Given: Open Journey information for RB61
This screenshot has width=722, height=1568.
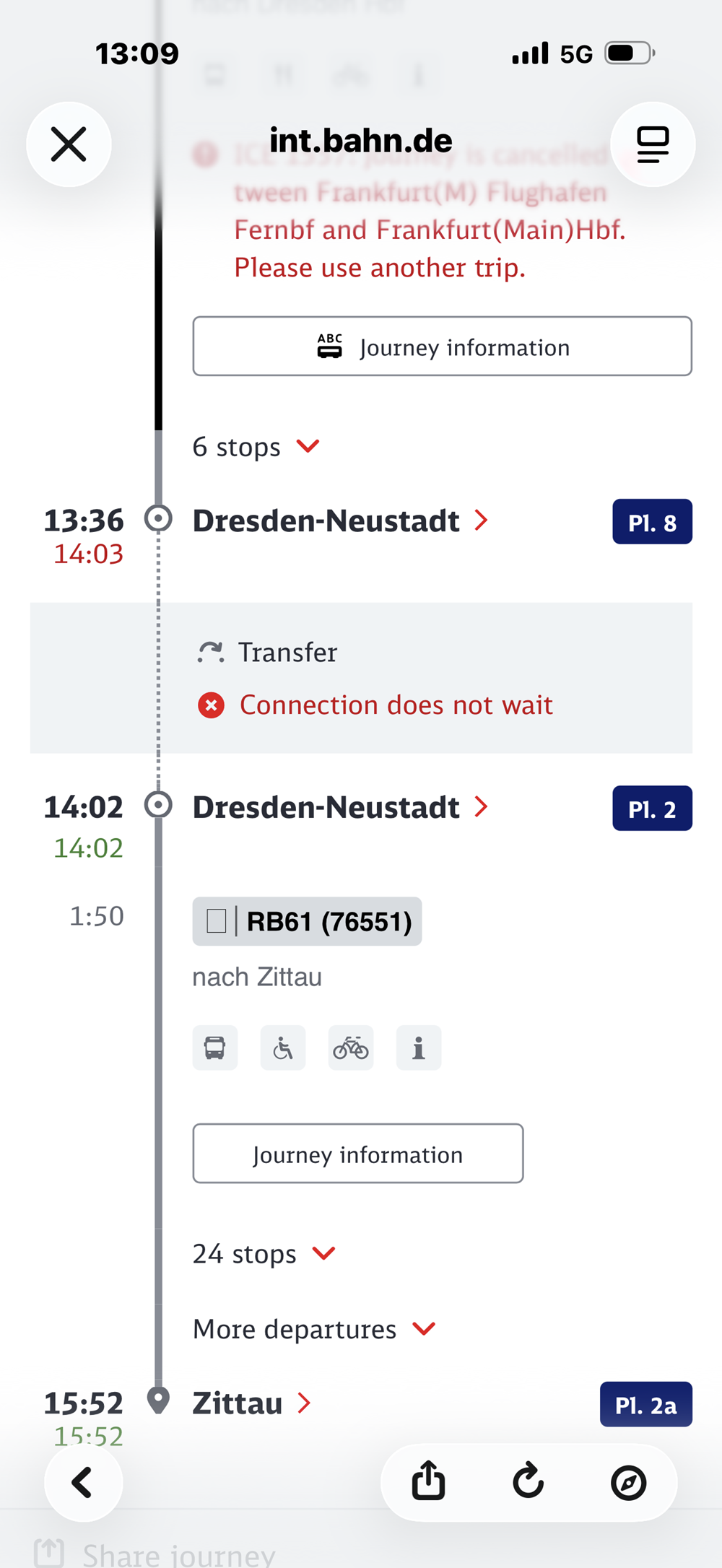Looking at the screenshot, I should pos(357,1154).
